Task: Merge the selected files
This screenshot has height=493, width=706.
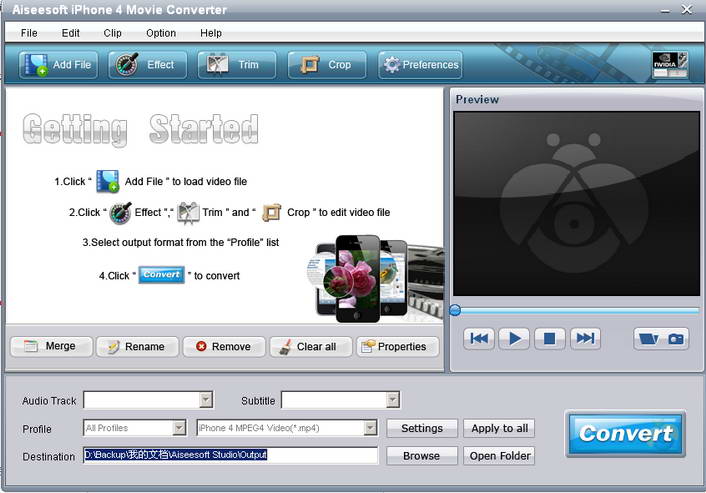Action: [51, 346]
